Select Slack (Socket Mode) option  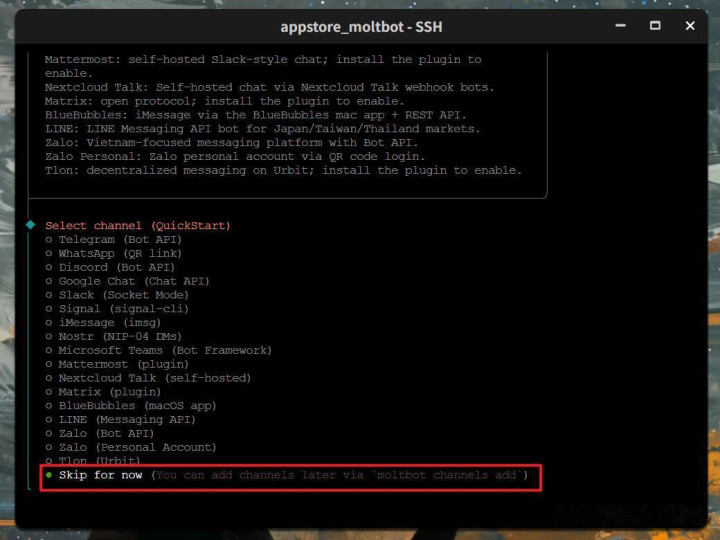coord(117,295)
